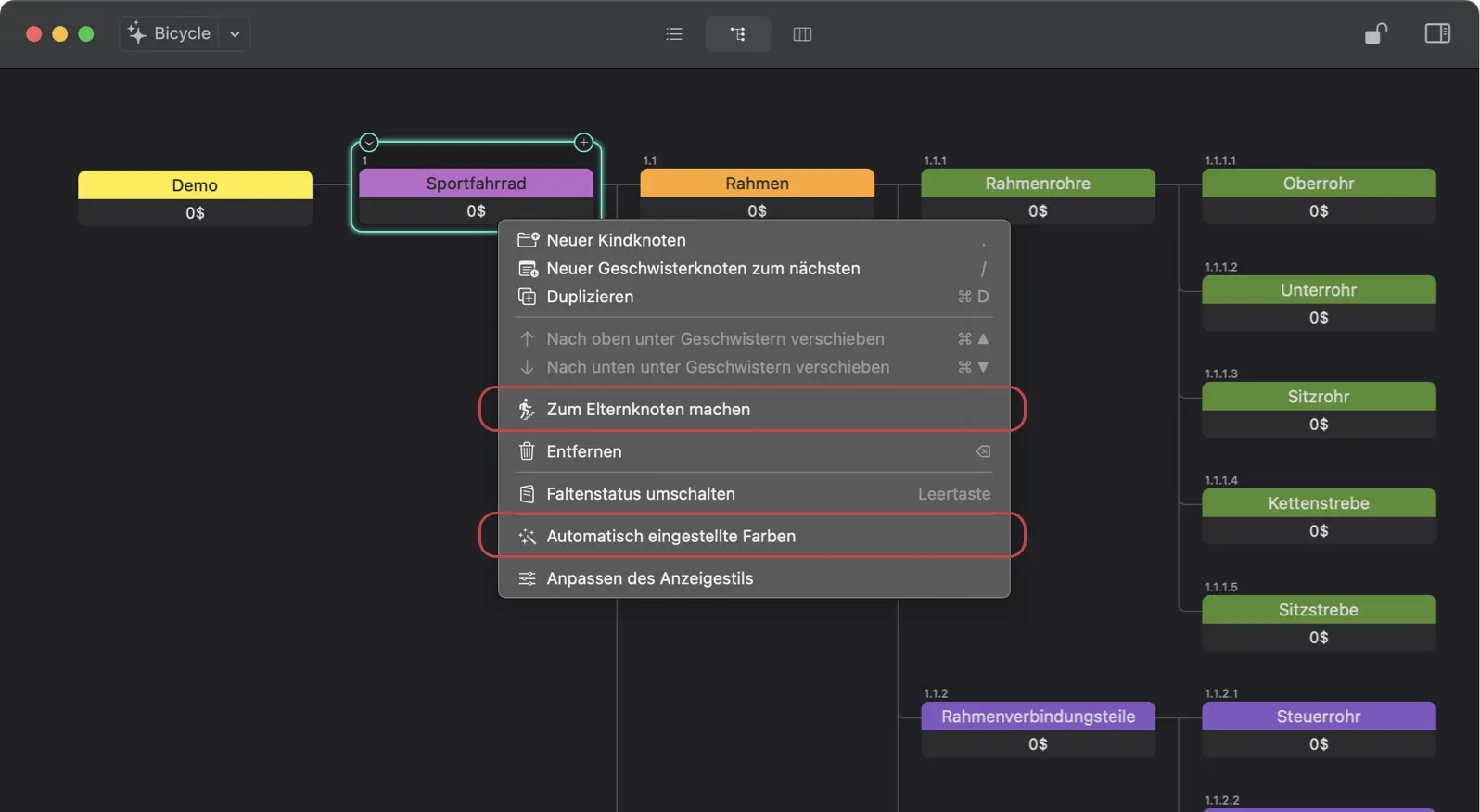Click the trash icon beside Entfernen
Image resolution: width=1480 pixels, height=812 pixels.
click(527, 451)
